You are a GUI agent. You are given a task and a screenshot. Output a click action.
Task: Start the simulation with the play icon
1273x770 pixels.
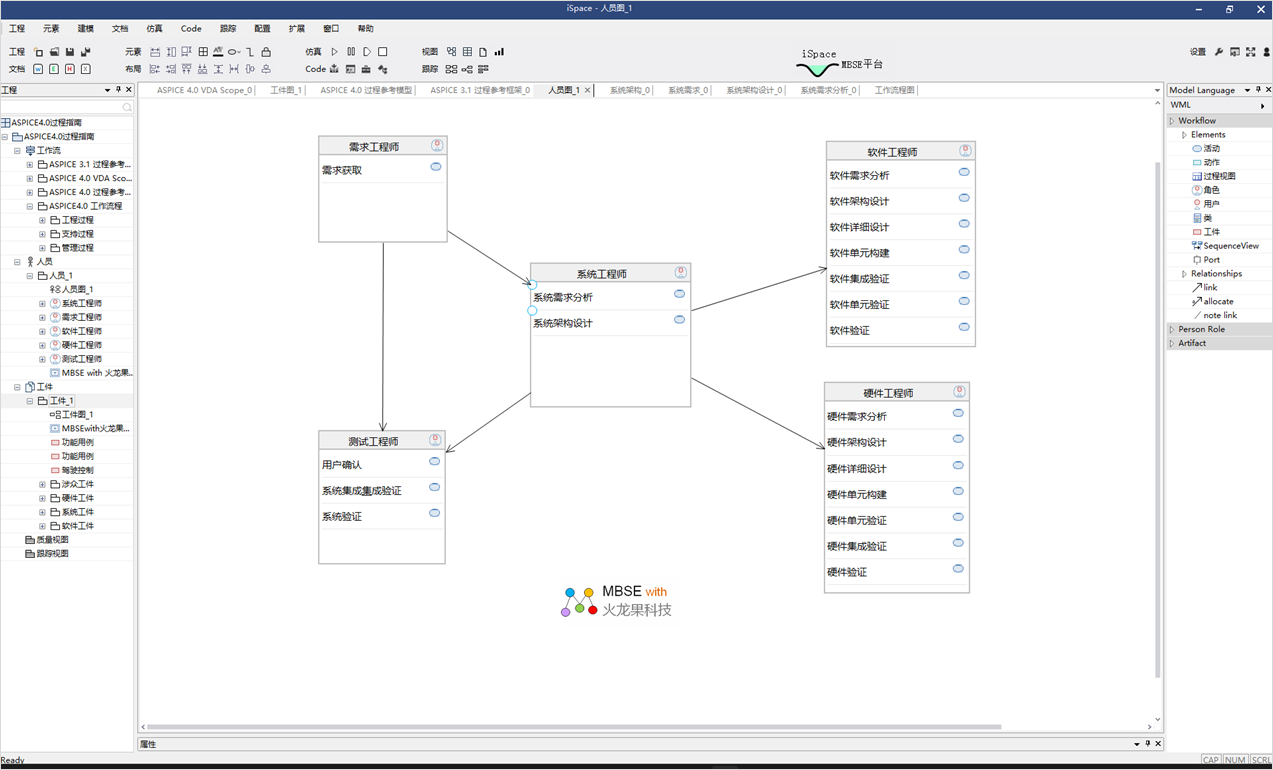tap(335, 52)
